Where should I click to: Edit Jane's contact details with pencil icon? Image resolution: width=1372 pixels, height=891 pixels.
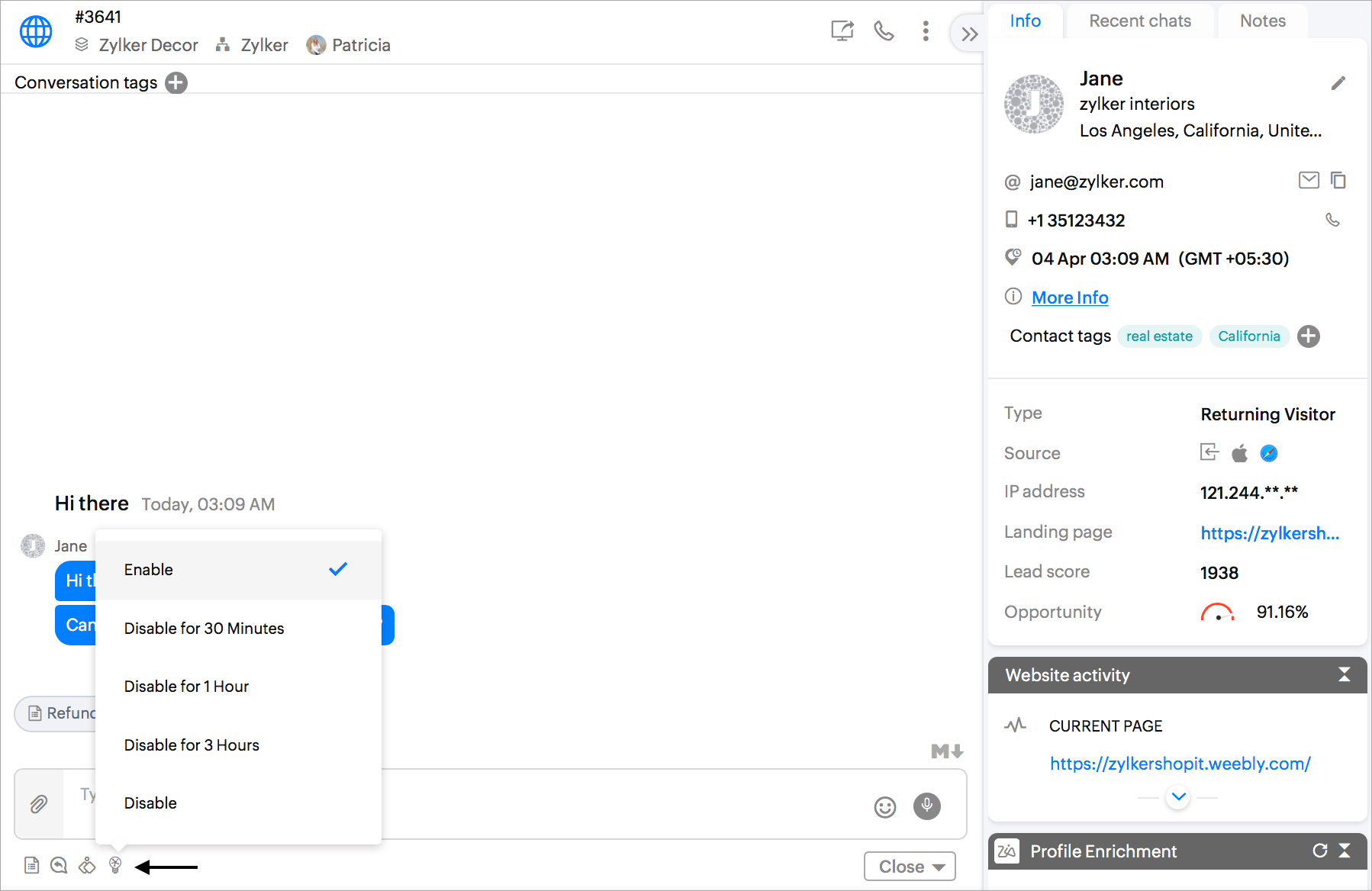1338,83
